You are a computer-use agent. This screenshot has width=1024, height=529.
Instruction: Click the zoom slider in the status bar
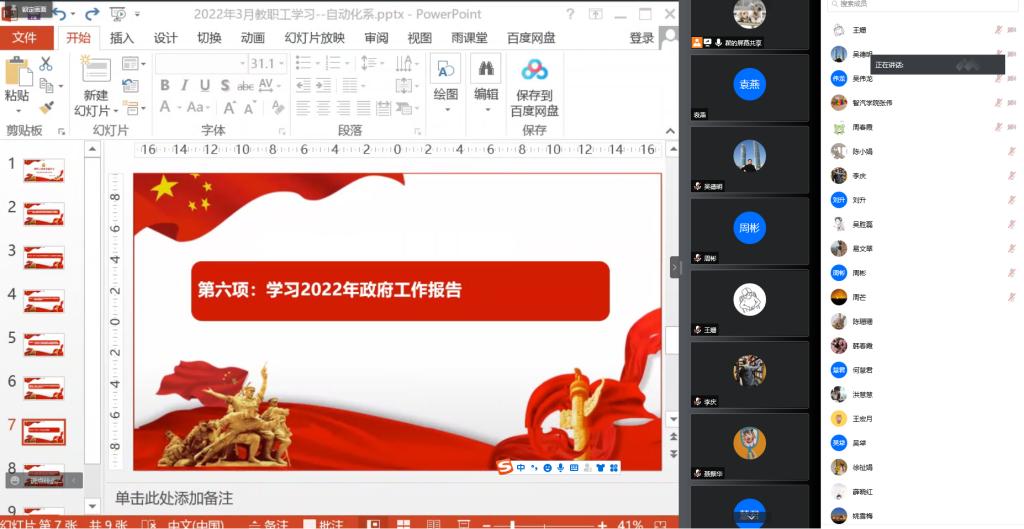(x=510, y=524)
